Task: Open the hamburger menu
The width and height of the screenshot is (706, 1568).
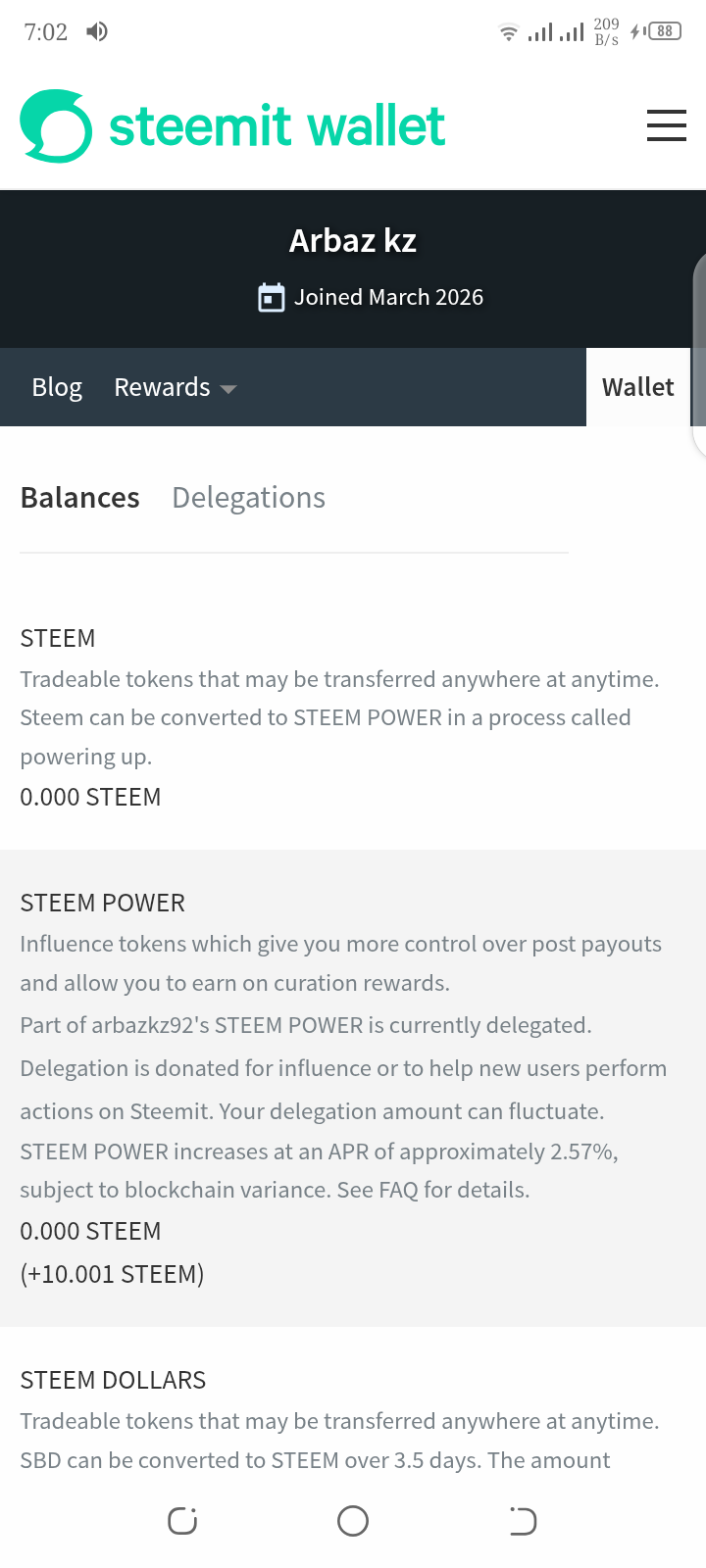Action: click(x=667, y=125)
